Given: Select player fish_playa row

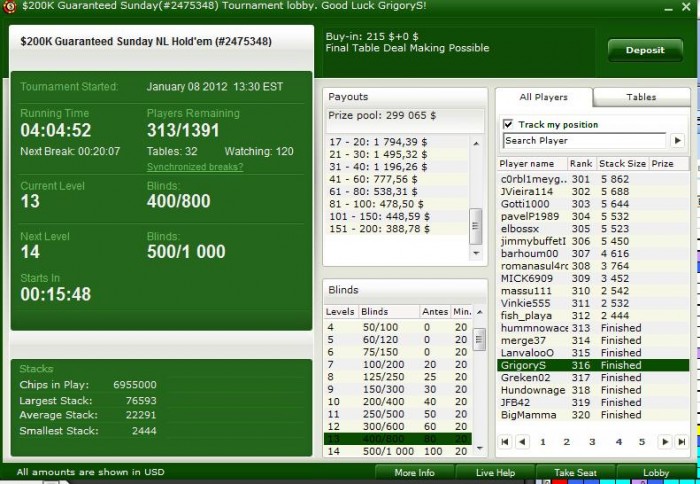Looking at the screenshot, I should pyautogui.click(x=593, y=316).
